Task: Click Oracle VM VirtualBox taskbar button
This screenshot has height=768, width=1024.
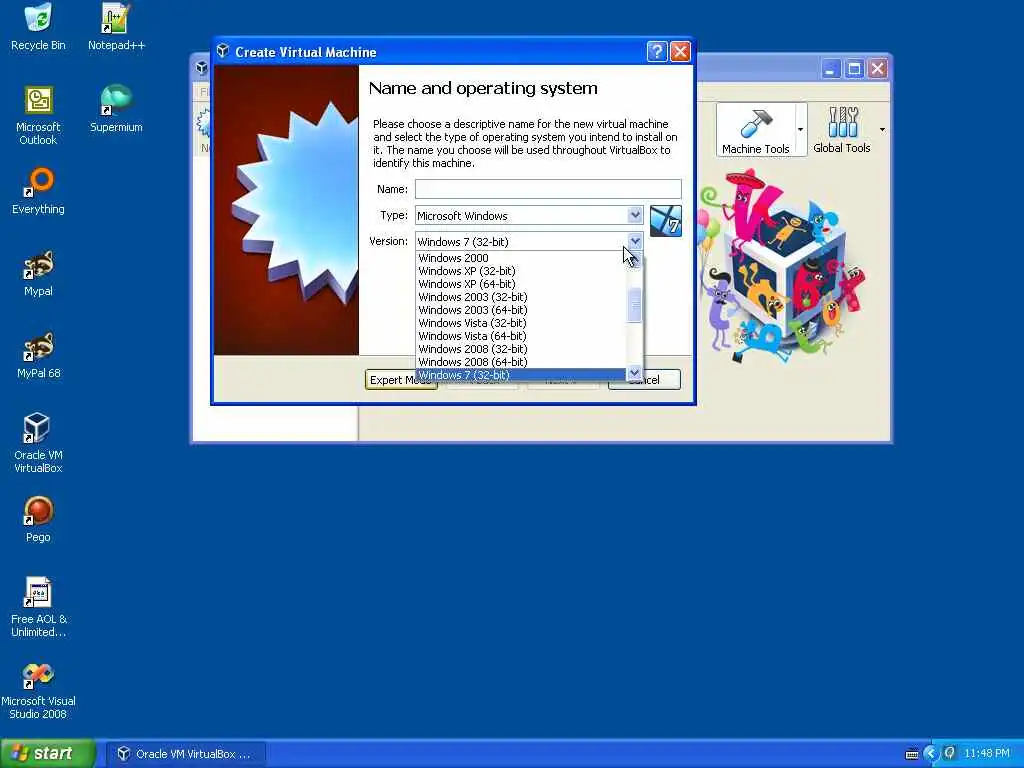Action: [185, 754]
